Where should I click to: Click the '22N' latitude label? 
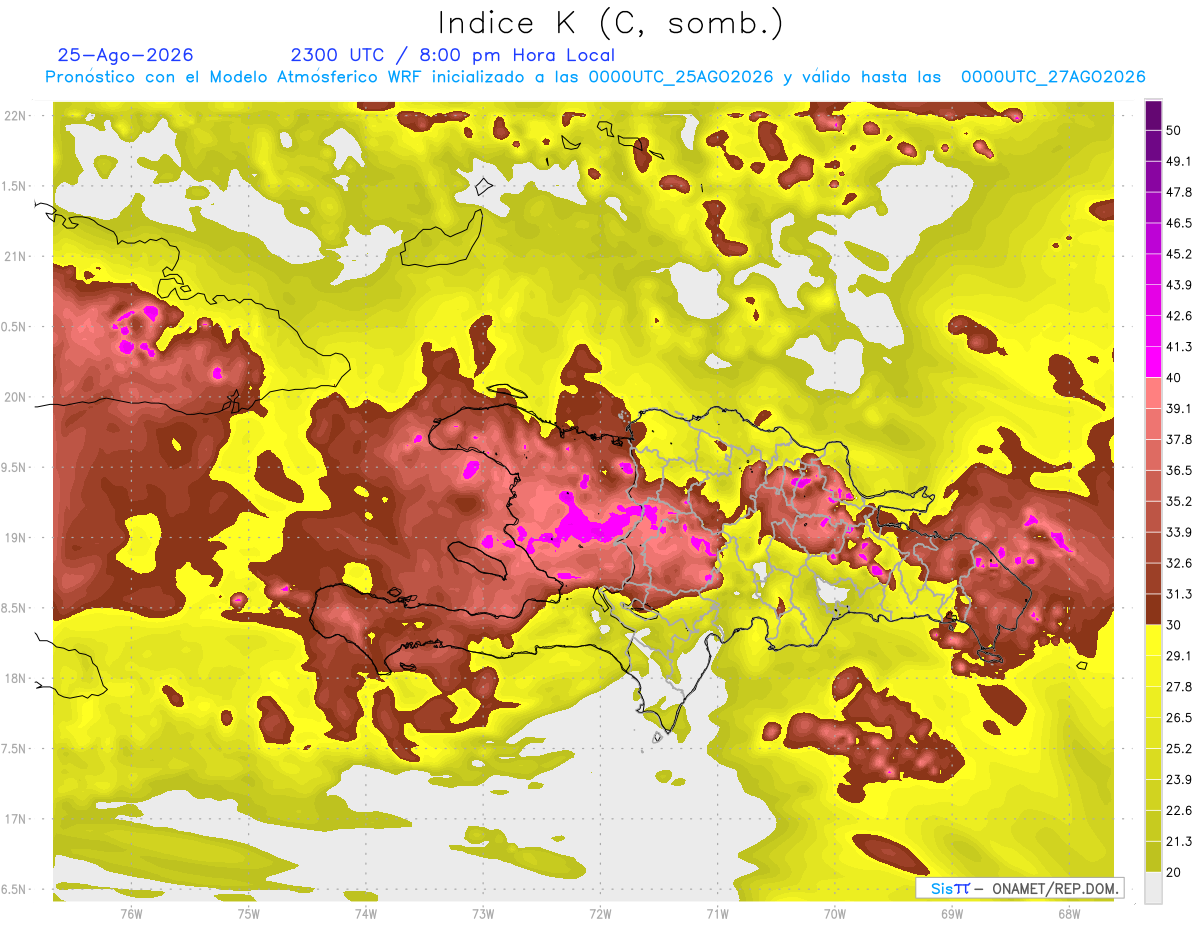(x=16, y=116)
